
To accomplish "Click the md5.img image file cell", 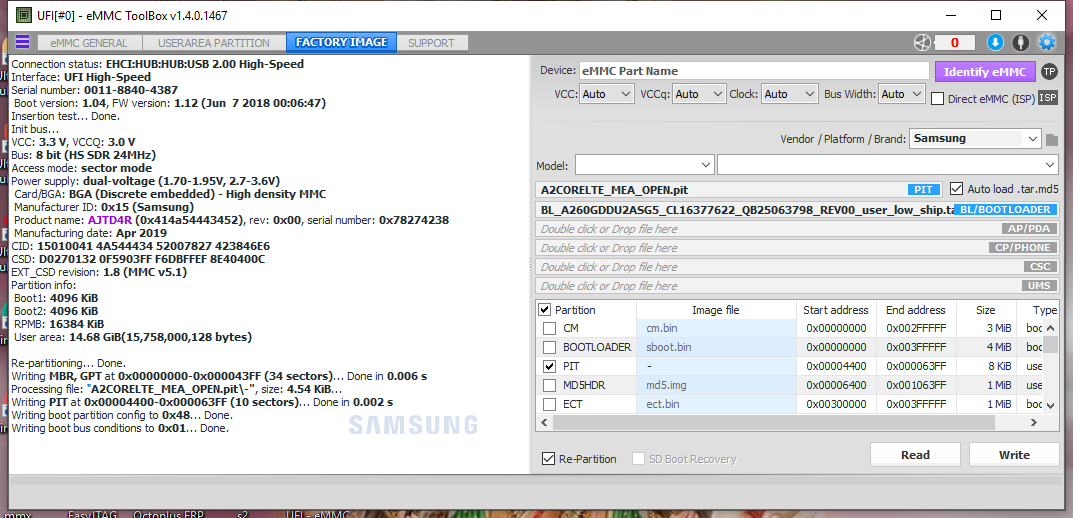I will click(716, 385).
